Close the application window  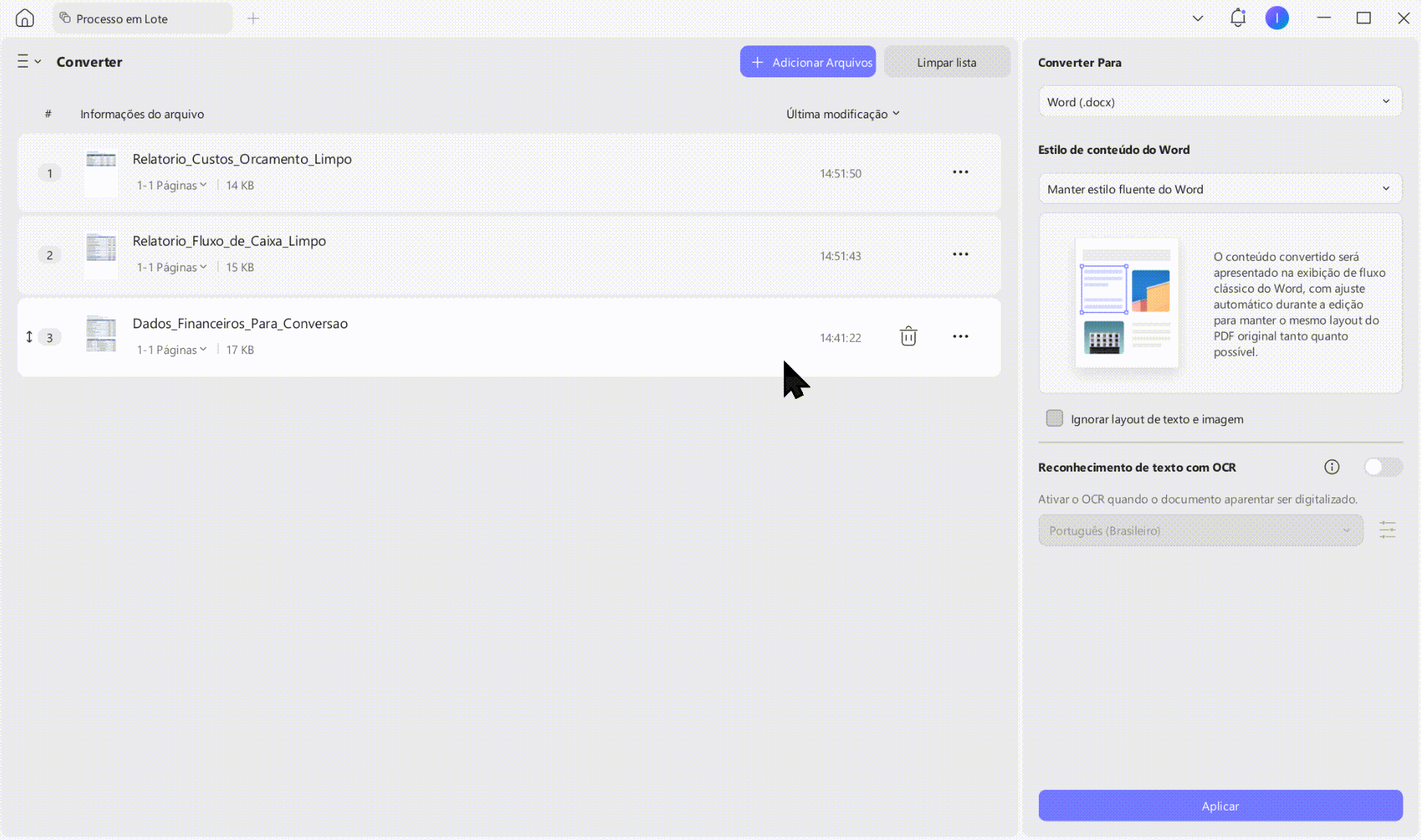pos(1404,17)
